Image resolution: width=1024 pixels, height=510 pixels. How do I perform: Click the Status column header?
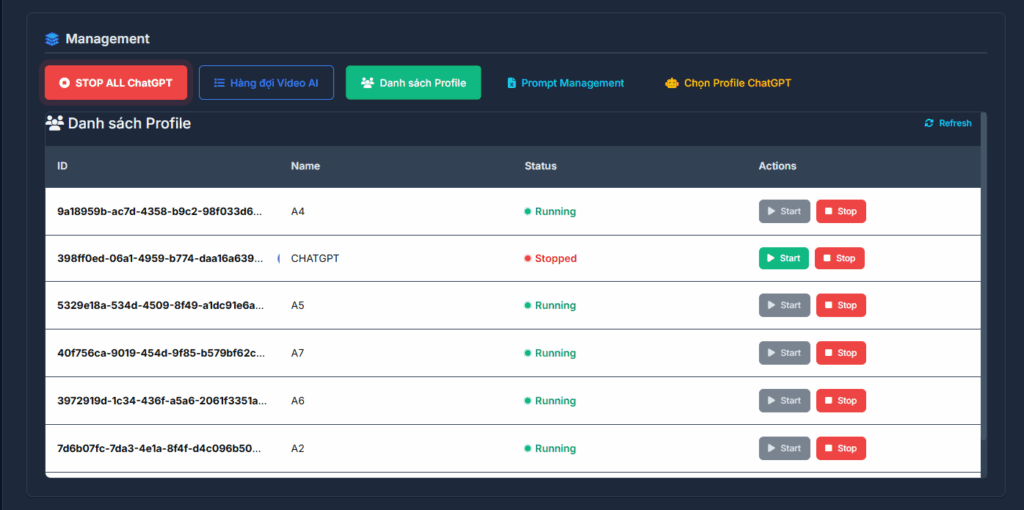pyautogui.click(x=540, y=166)
